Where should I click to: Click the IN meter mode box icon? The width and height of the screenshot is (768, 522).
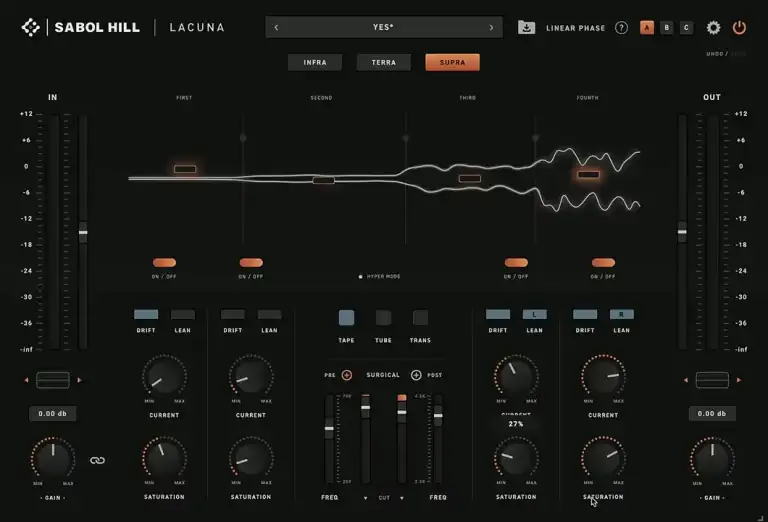[x=53, y=380]
